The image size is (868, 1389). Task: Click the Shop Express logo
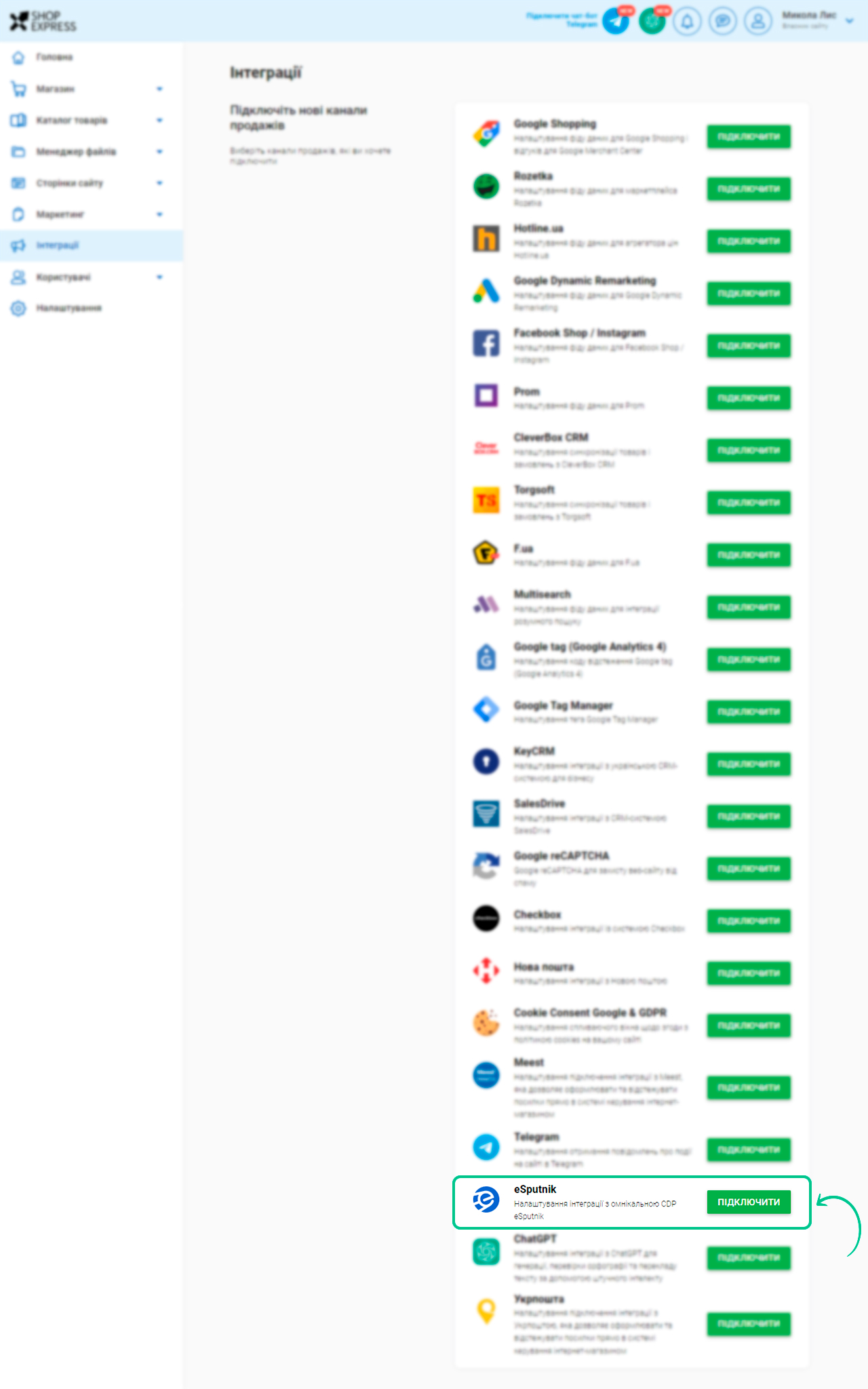[x=43, y=21]
